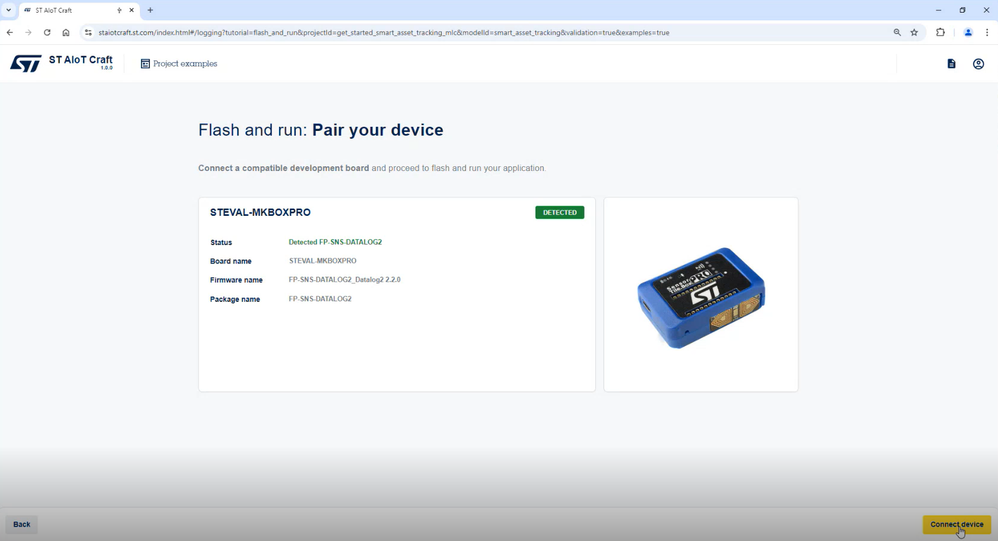Click the 'Package name' label
The height and width of the screenshot is (541, 998).
pyautogui.click(x=235, y=299)
